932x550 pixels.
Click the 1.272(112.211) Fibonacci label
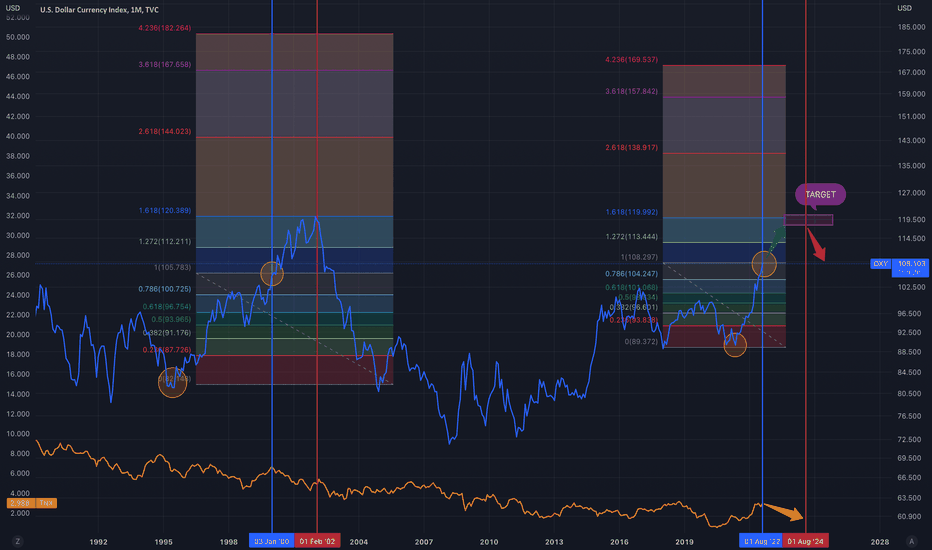click(x=165, y=241)
